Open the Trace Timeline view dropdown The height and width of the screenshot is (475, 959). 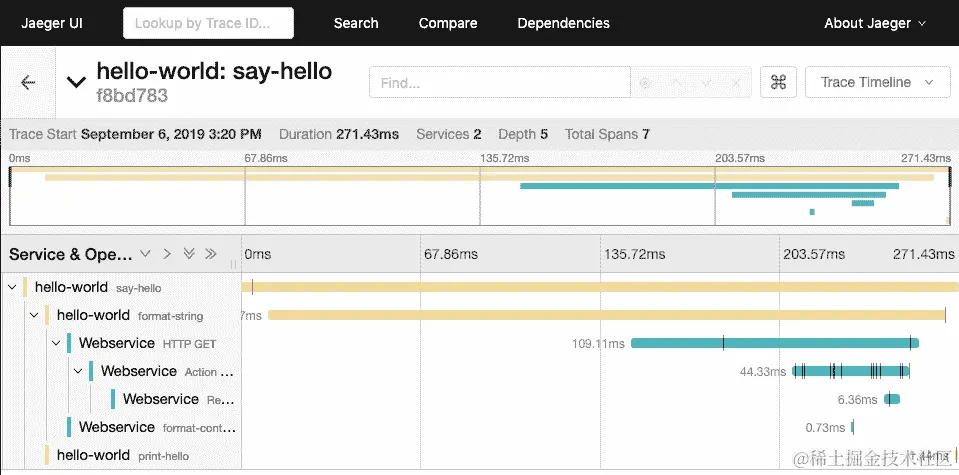[877, 83]
